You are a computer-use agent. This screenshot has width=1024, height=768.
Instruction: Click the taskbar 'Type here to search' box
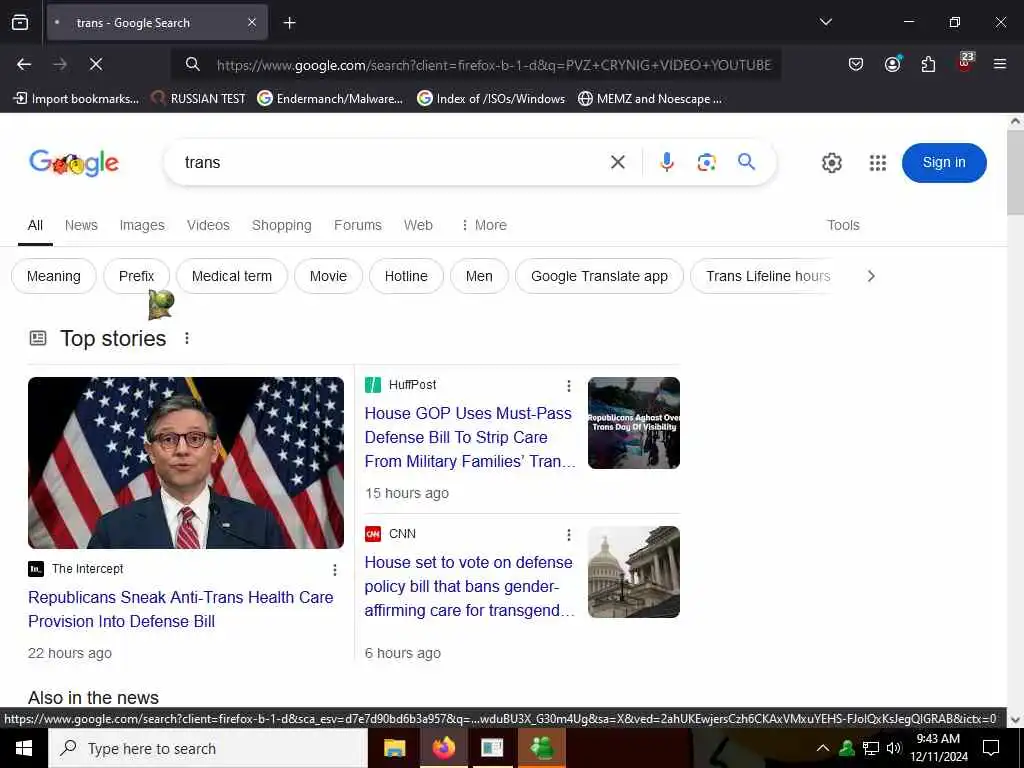coord(208,748)
